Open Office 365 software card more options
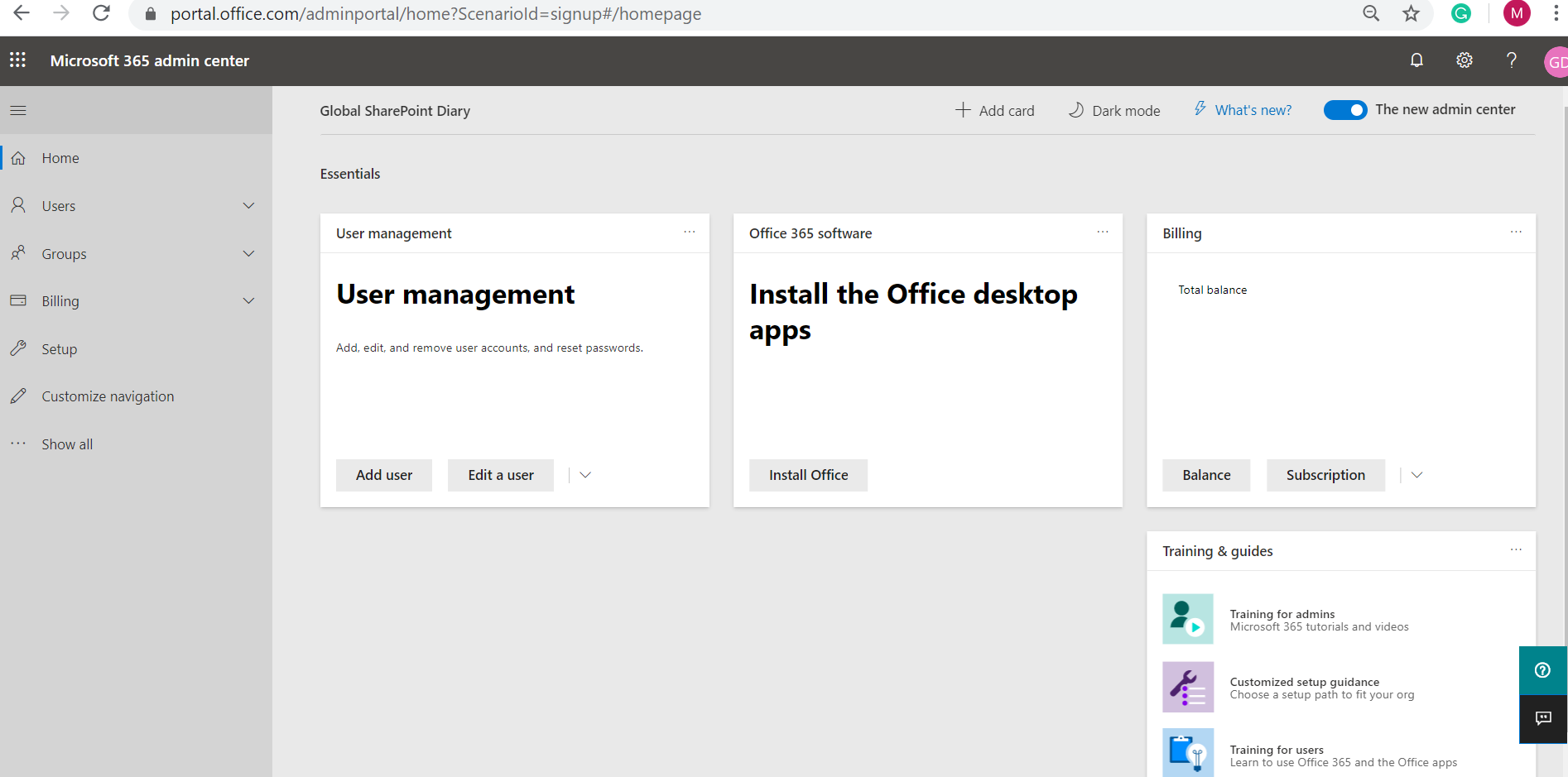 [1102, 233]
